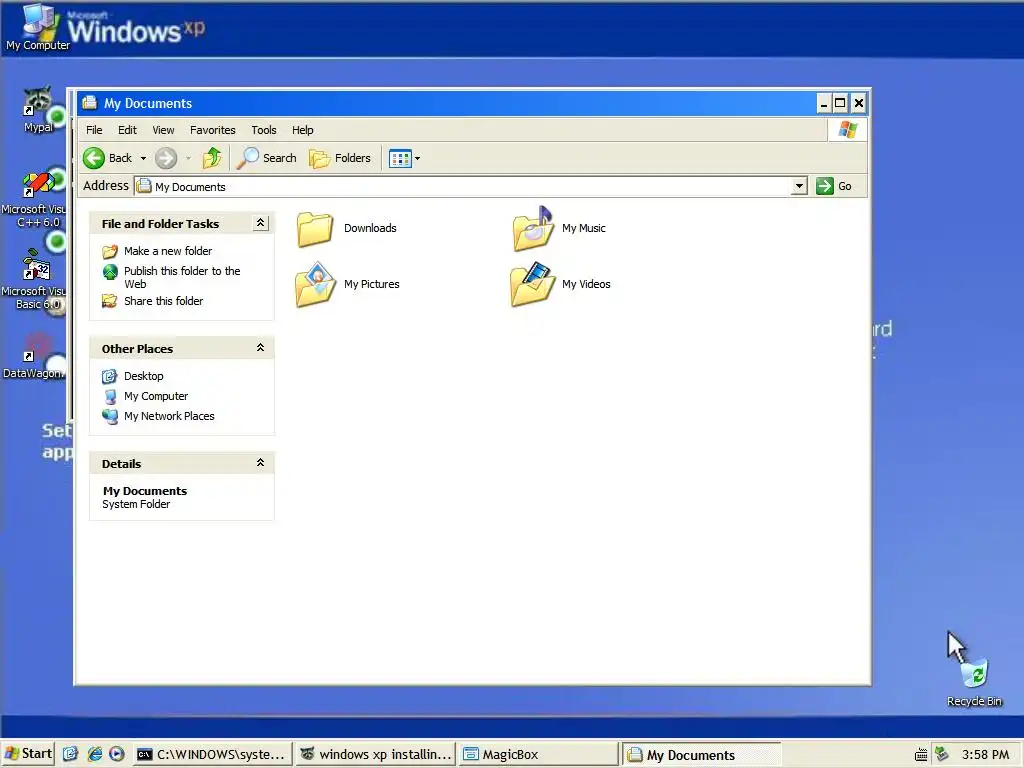The image size is (1024, 768).
Task: Click the green Back arrow button
Action: [x=94, y=158]
